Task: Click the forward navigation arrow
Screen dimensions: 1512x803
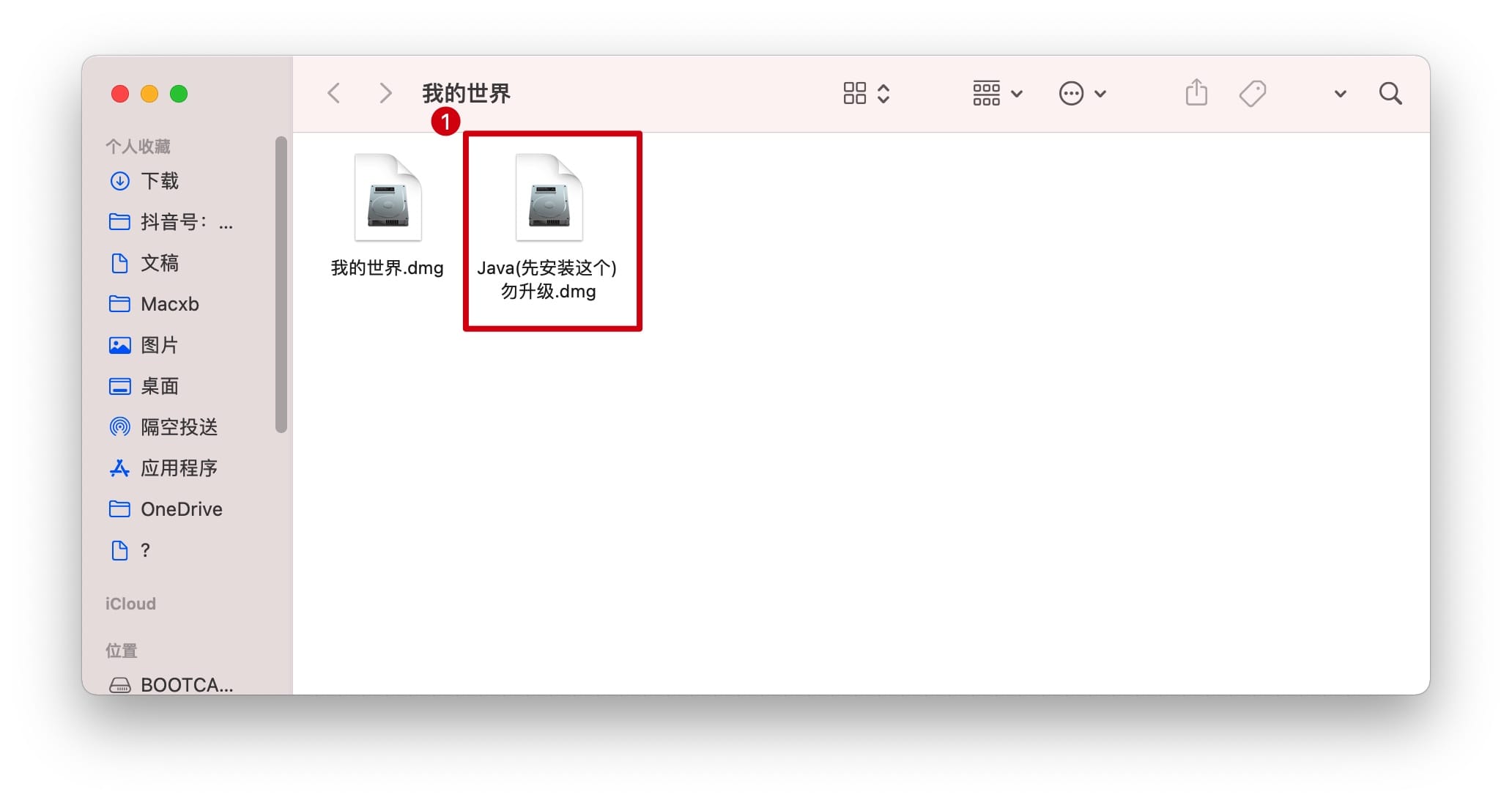Action: [x=385, y=93]
